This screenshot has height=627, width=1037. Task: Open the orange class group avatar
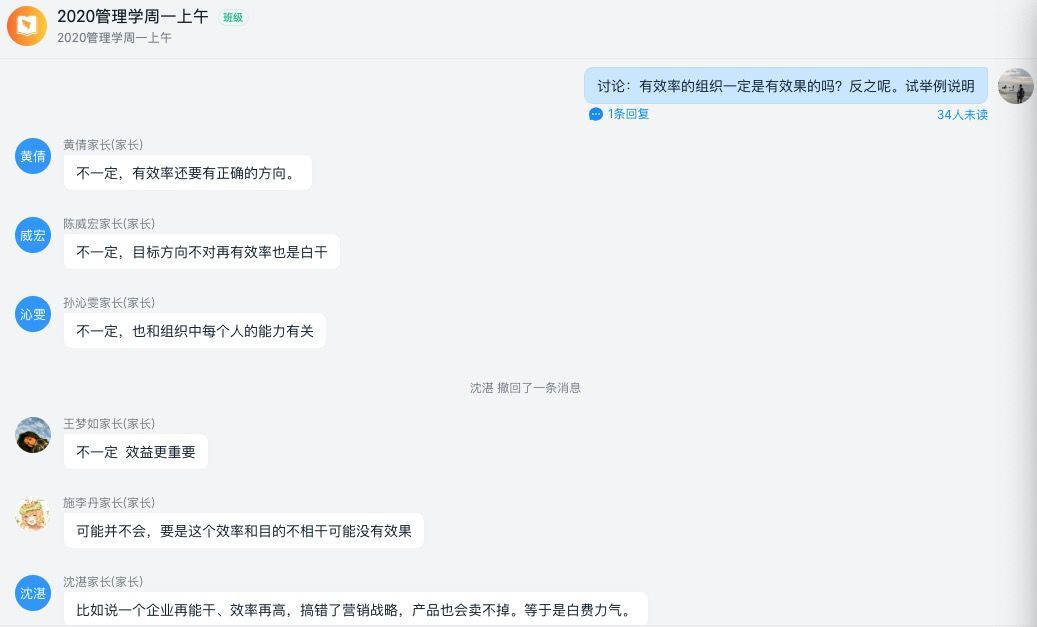27,26
